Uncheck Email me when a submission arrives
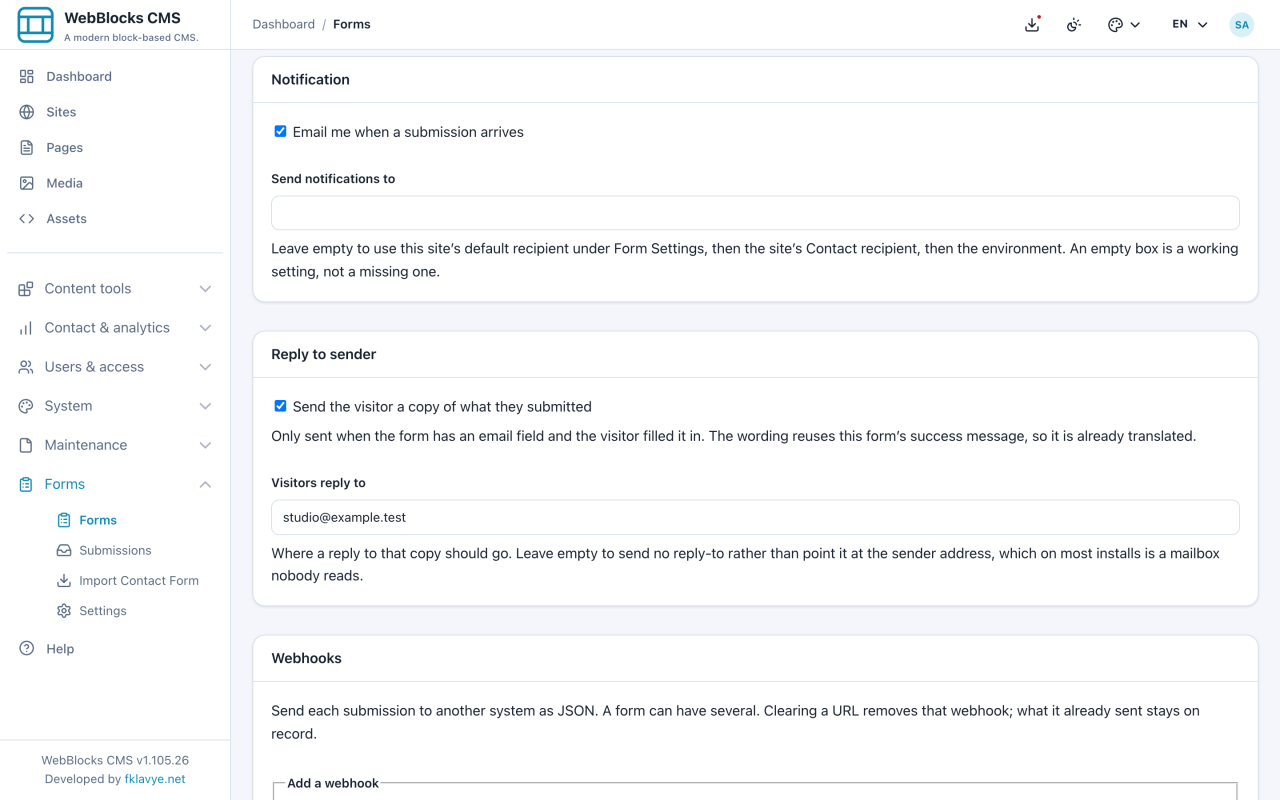 tap(280, 131)
